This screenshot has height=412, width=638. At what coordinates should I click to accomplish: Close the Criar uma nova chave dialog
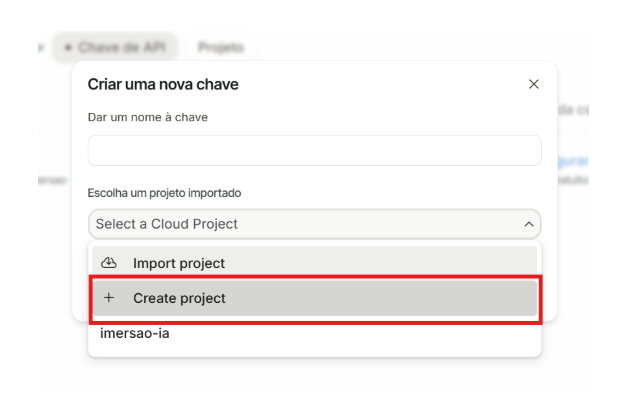point(533,85)
